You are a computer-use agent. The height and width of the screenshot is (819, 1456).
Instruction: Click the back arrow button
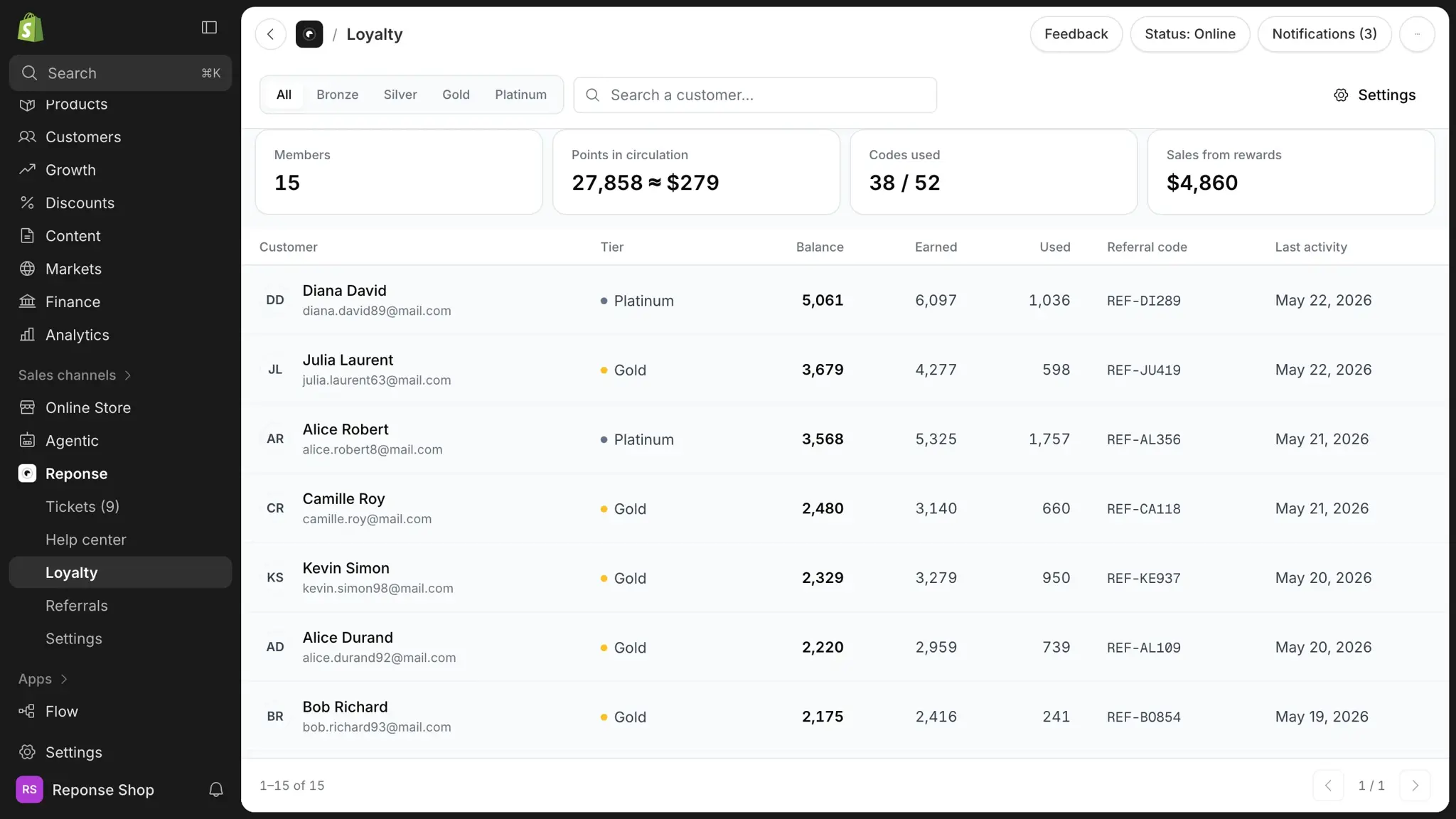[271, 34]
